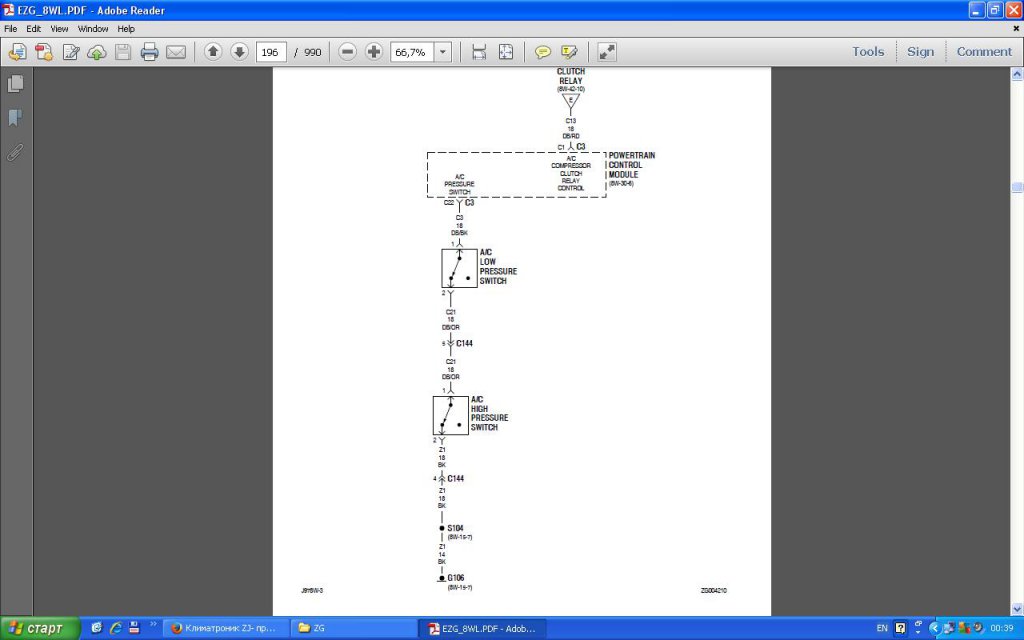1024x640 pixels.
Task: Expand the zoom level dropdown
Action: (x=442, y=52)
